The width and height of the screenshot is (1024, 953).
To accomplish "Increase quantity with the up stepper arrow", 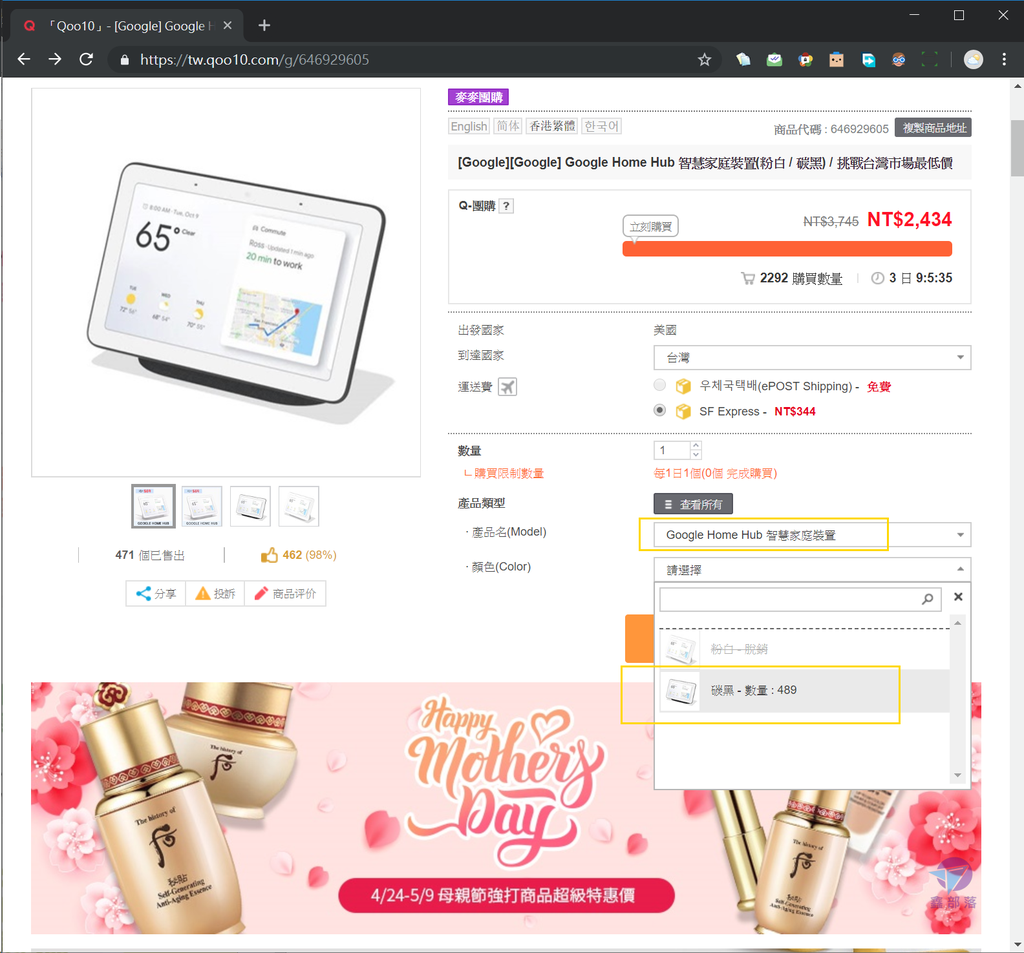I will pyautogui.click(x=696, y=445).
